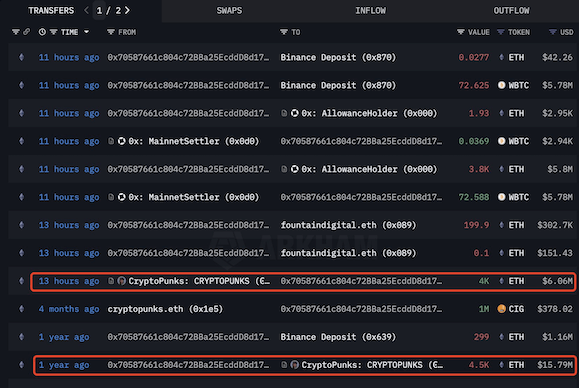The width and height of the screenshot is (579, 388).
Task: Open timestamp link on the $42.26 row
Action: tap(69, 57)
